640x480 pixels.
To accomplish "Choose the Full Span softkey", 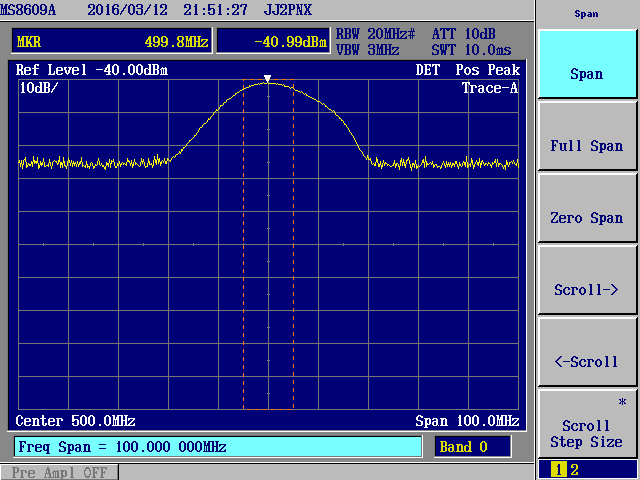I will 587,136.
